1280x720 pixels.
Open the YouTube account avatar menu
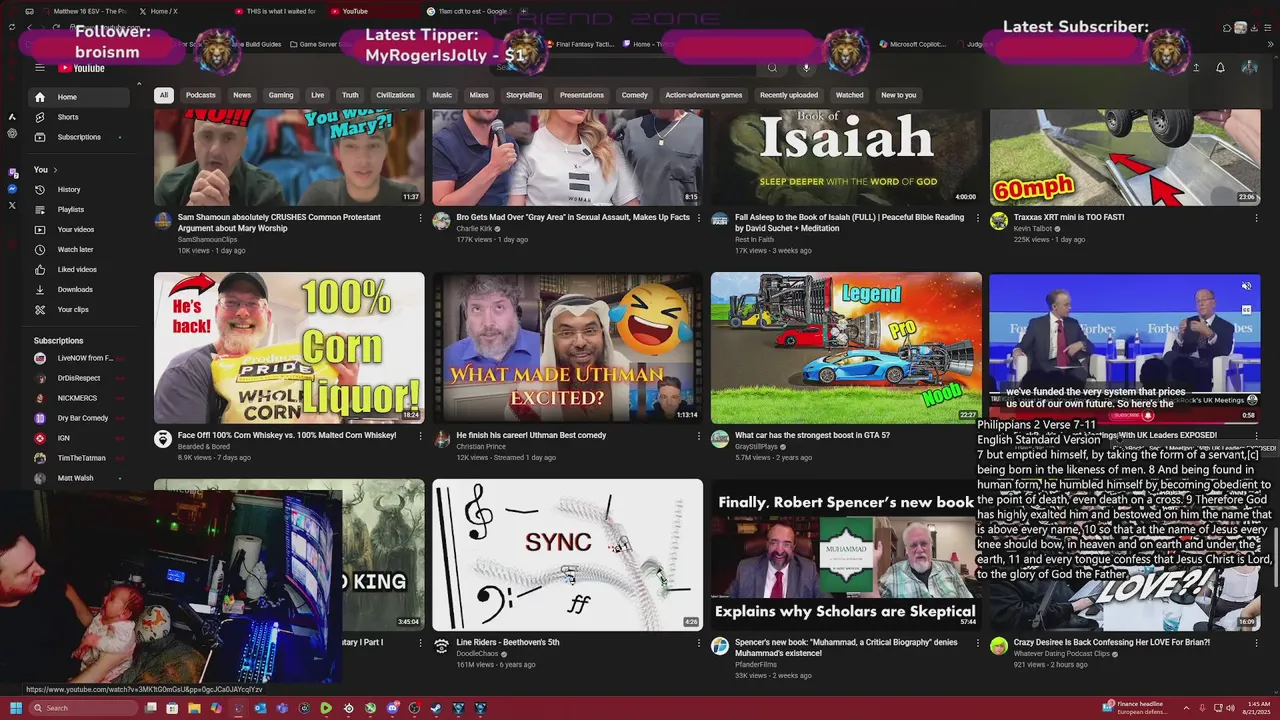pos(1249,68)
